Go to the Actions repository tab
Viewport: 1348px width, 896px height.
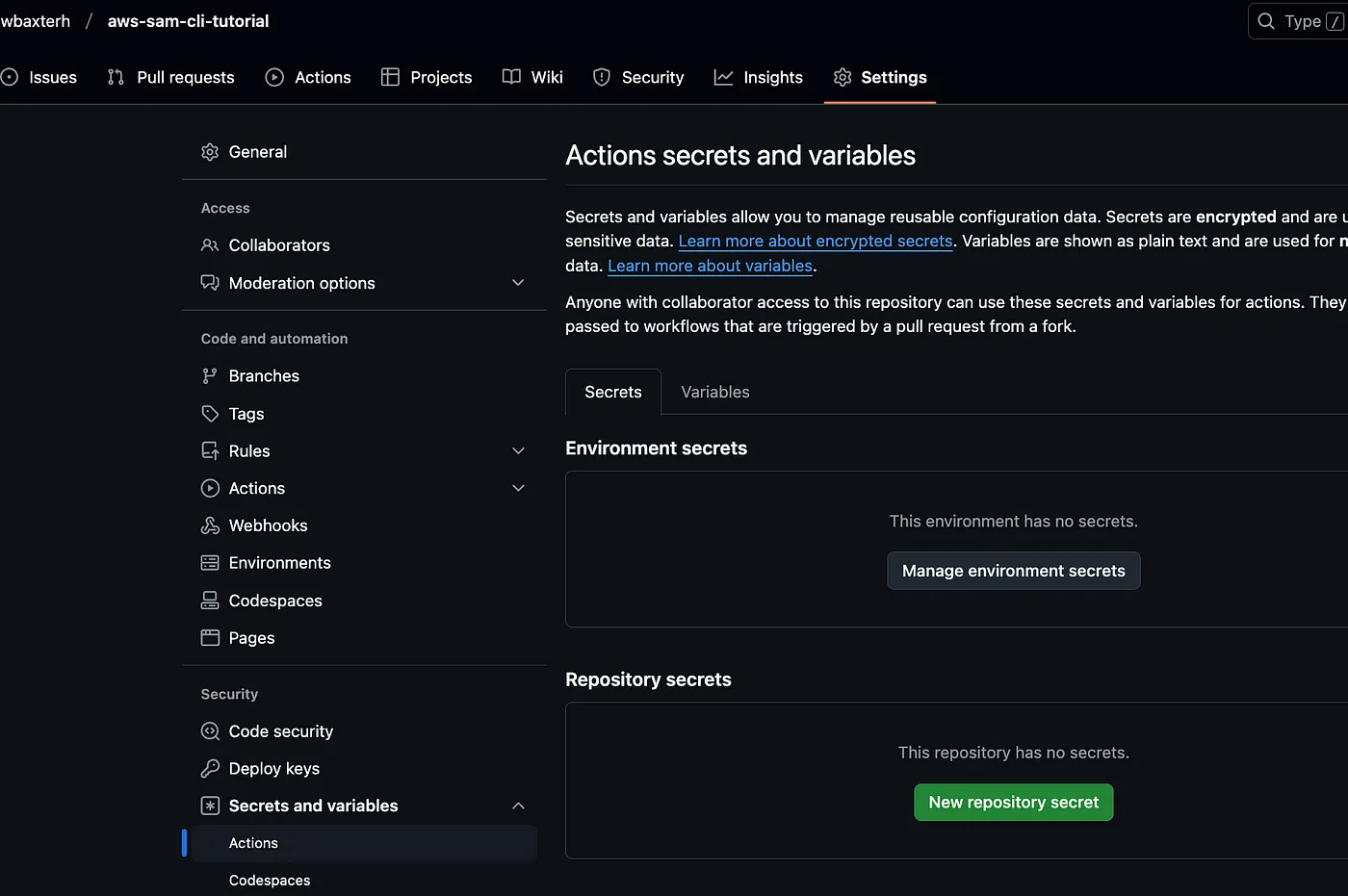(308, 77)
